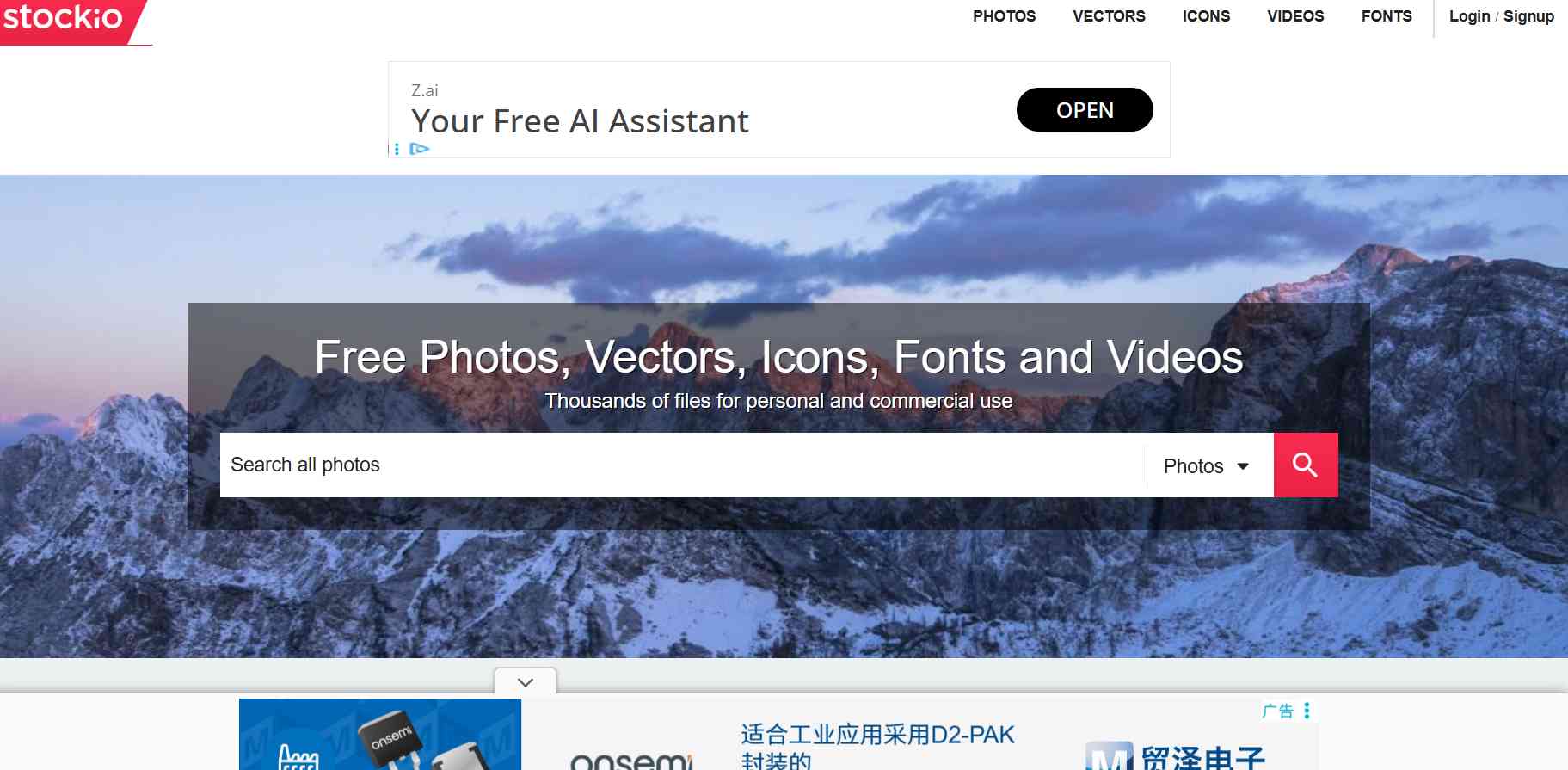Collapse the bottom ad with chevron tab

pos(526,681)
